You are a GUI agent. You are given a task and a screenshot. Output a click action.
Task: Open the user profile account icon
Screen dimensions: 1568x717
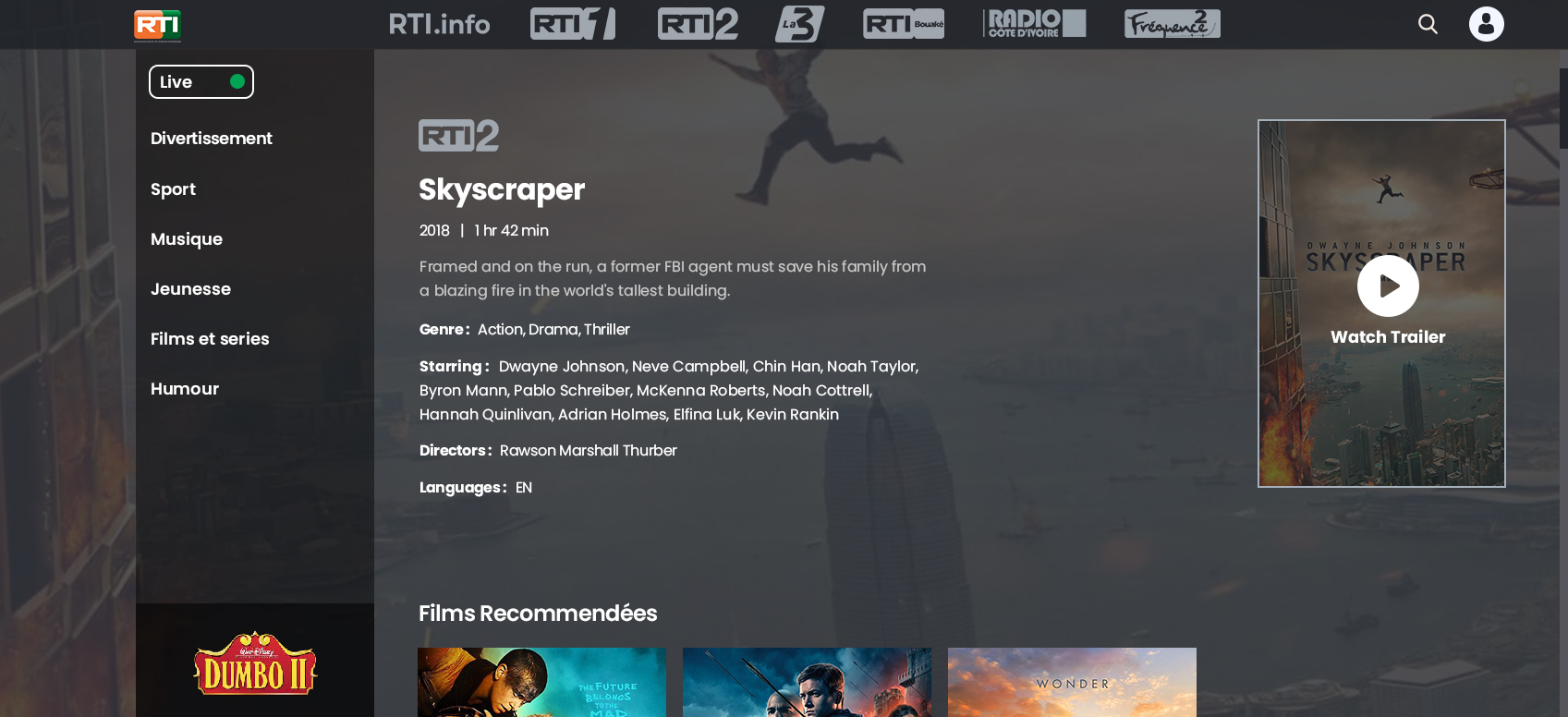(x=1487, y=24)
